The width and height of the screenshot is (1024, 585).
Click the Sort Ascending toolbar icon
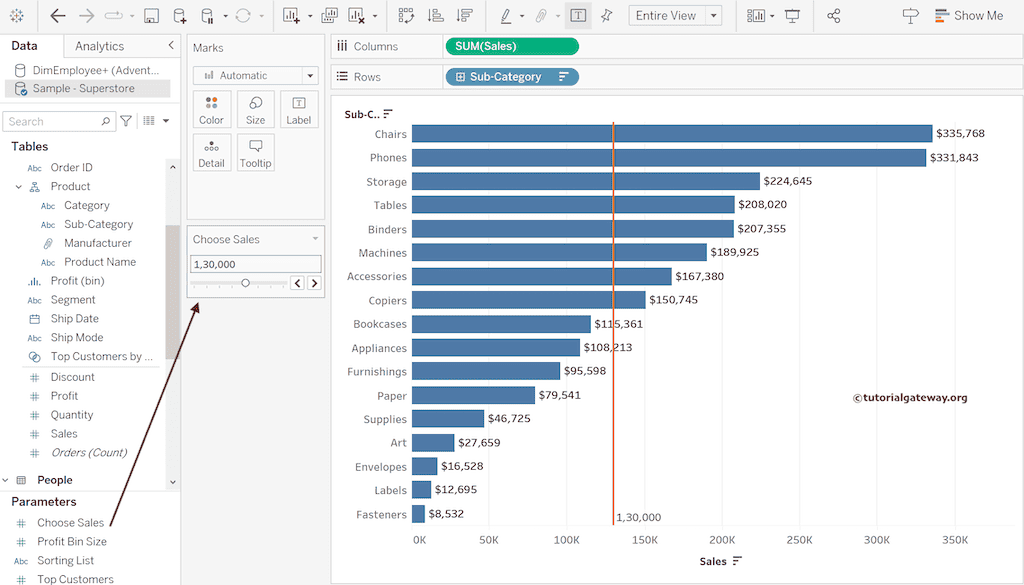435,16
